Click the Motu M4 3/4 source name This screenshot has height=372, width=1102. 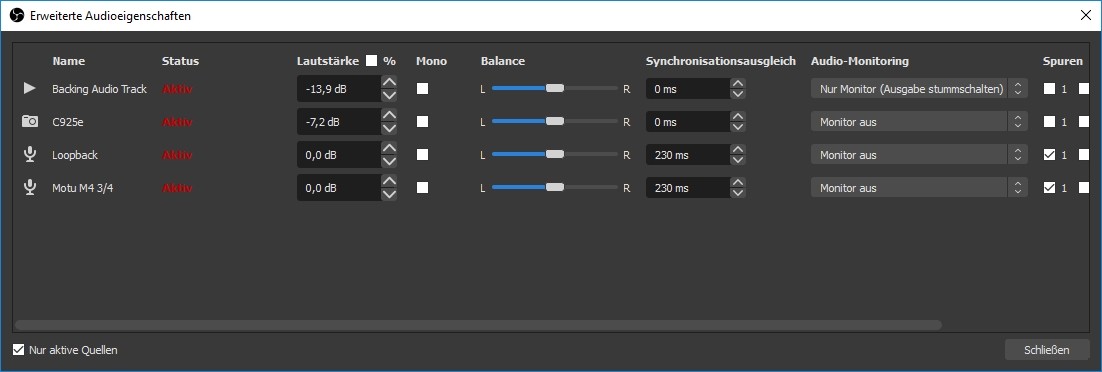(82, 188)
